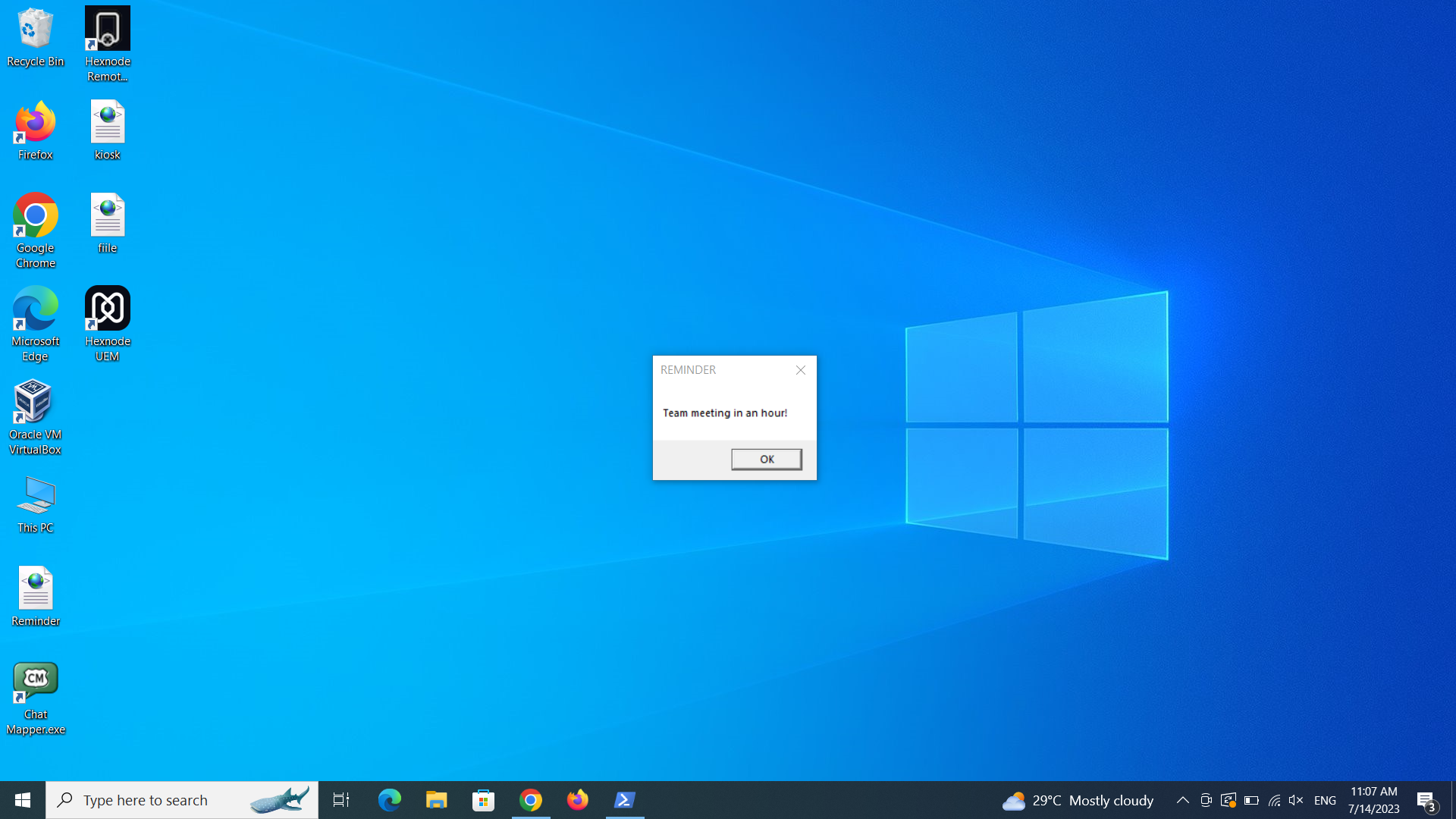Click the taskbar search box
This screenshot has height=819, width=1456.
182,800
